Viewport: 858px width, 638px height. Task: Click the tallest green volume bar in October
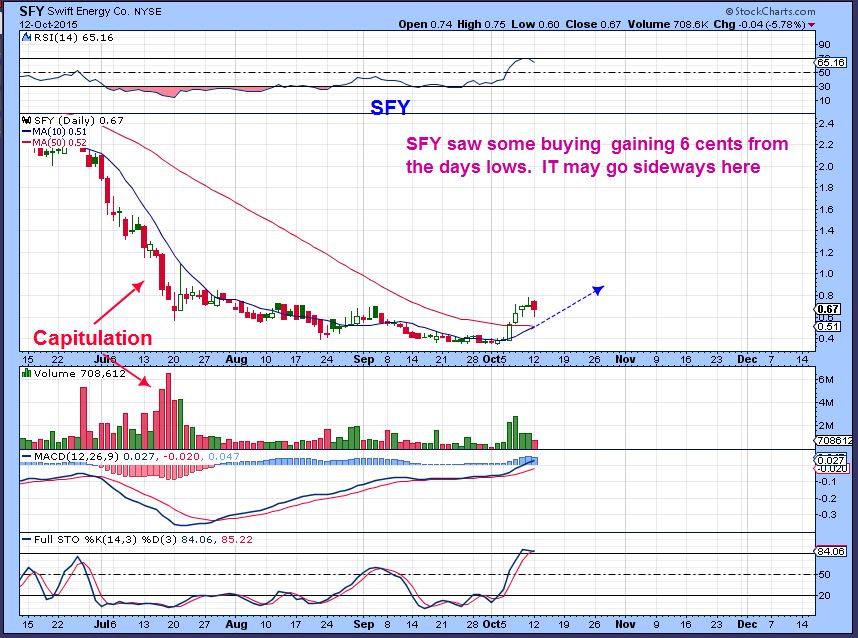point(515,433)
